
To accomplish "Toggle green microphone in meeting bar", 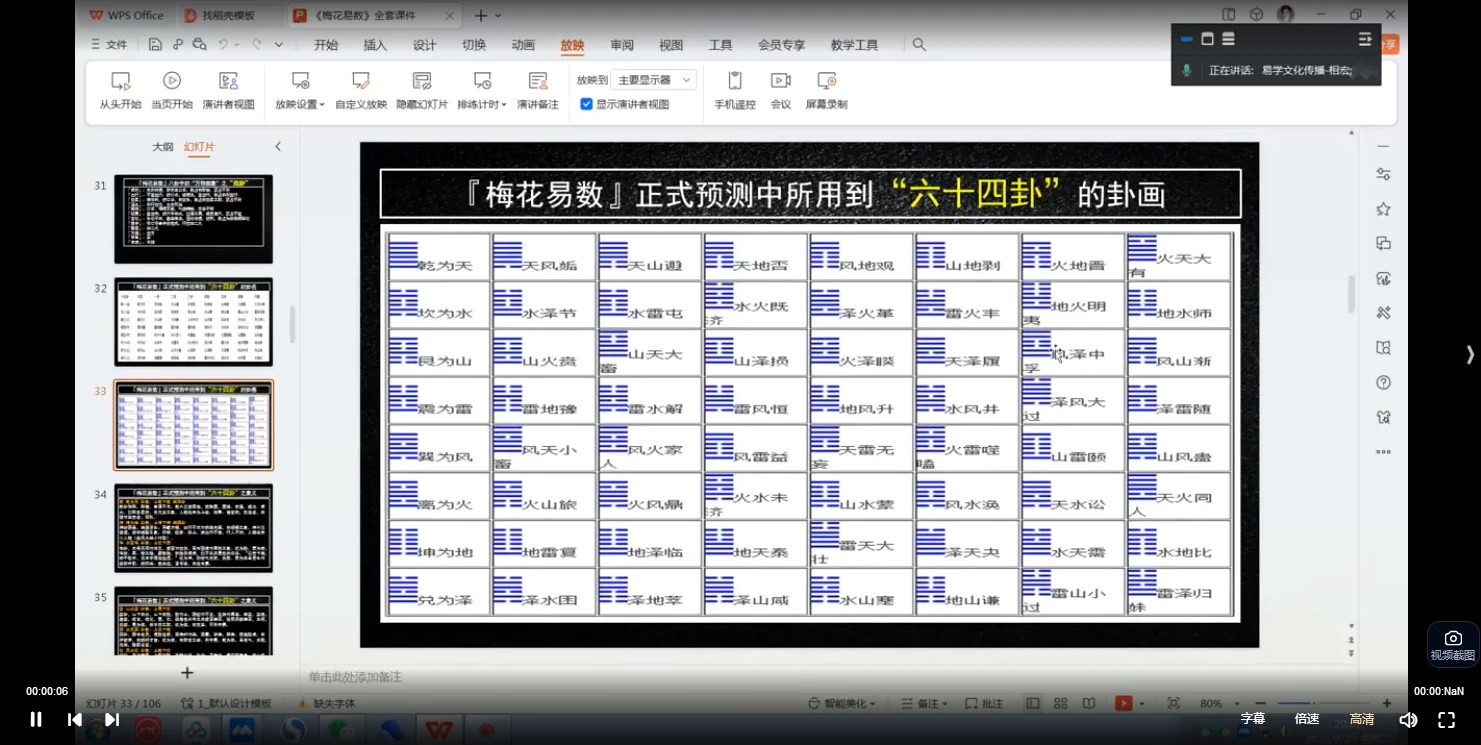I will pyautogui.click(x=1187, y=70).
